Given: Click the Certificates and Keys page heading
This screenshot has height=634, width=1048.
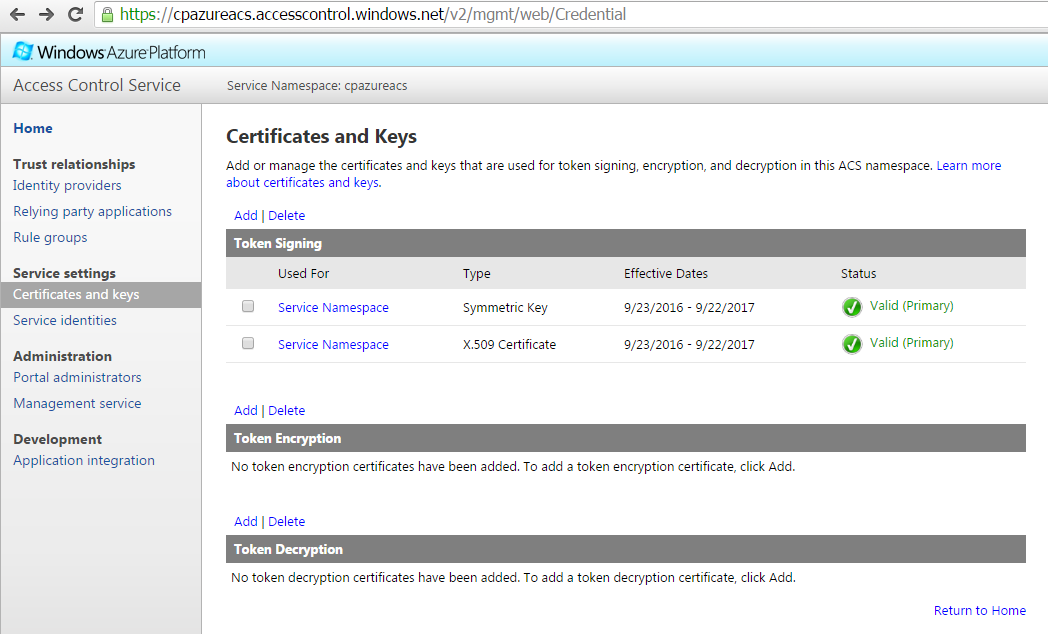Looking at the screenshot, I should (x=321, y=136).
